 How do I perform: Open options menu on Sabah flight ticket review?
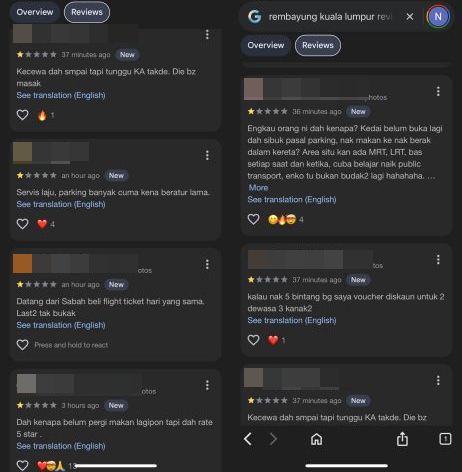click(x=207, y=264)
